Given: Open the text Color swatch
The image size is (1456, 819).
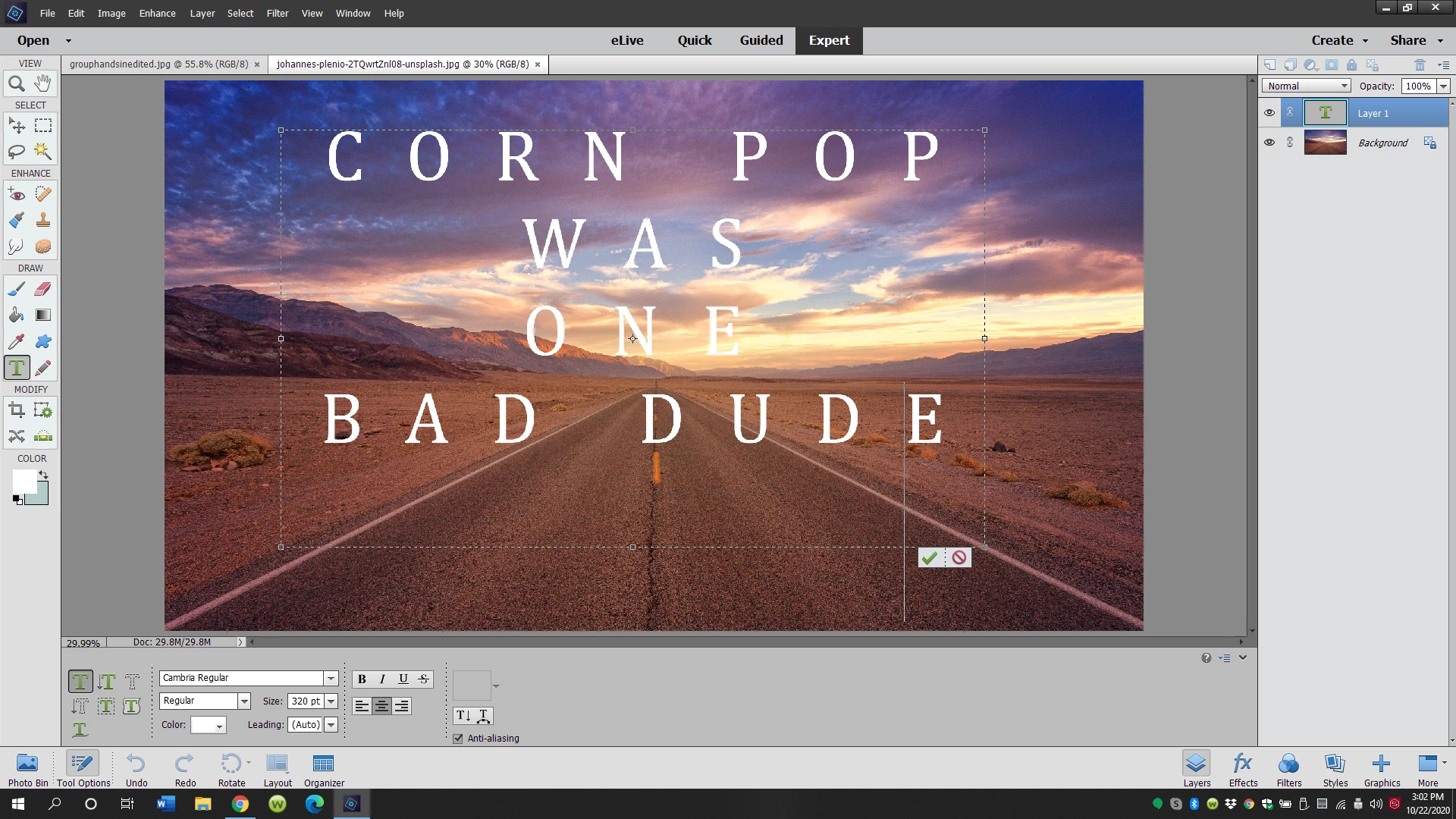Looking at the screenshot, I should coord(208,726).
